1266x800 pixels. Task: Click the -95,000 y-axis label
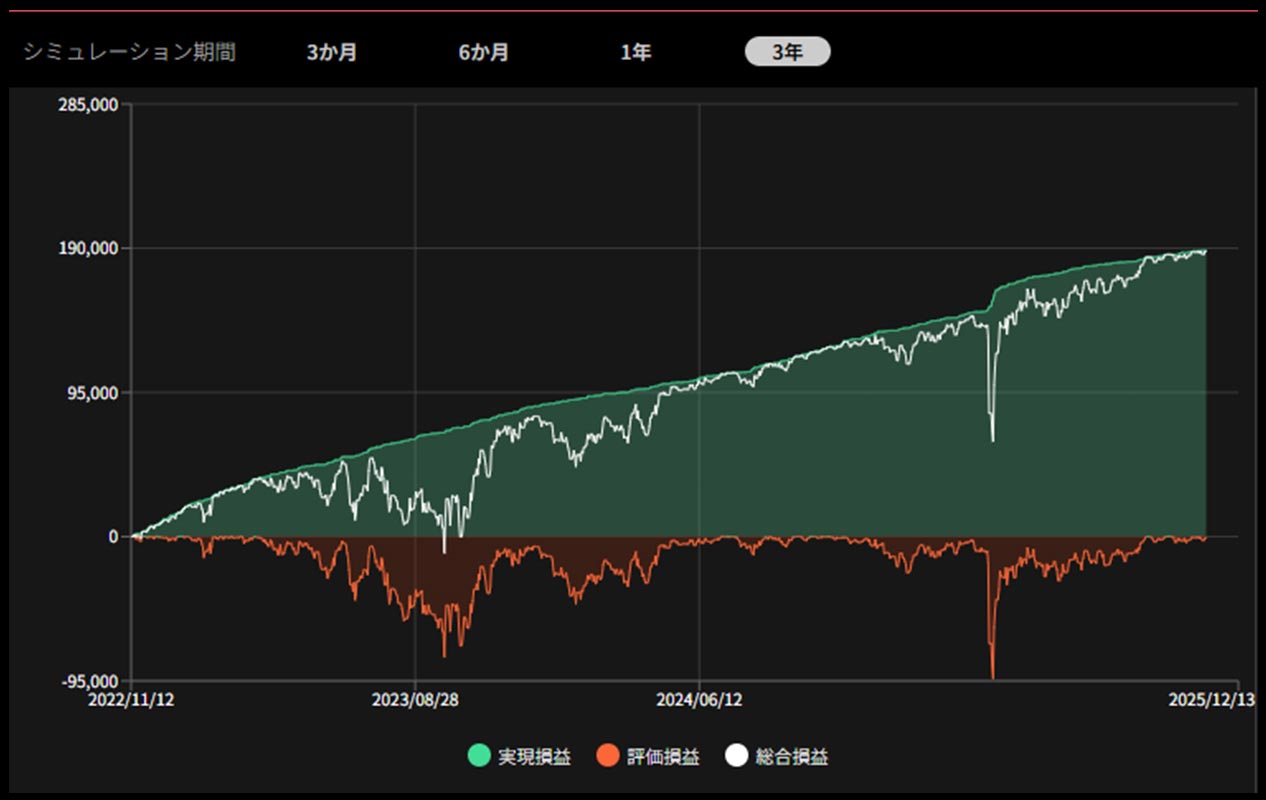point(92,681)
